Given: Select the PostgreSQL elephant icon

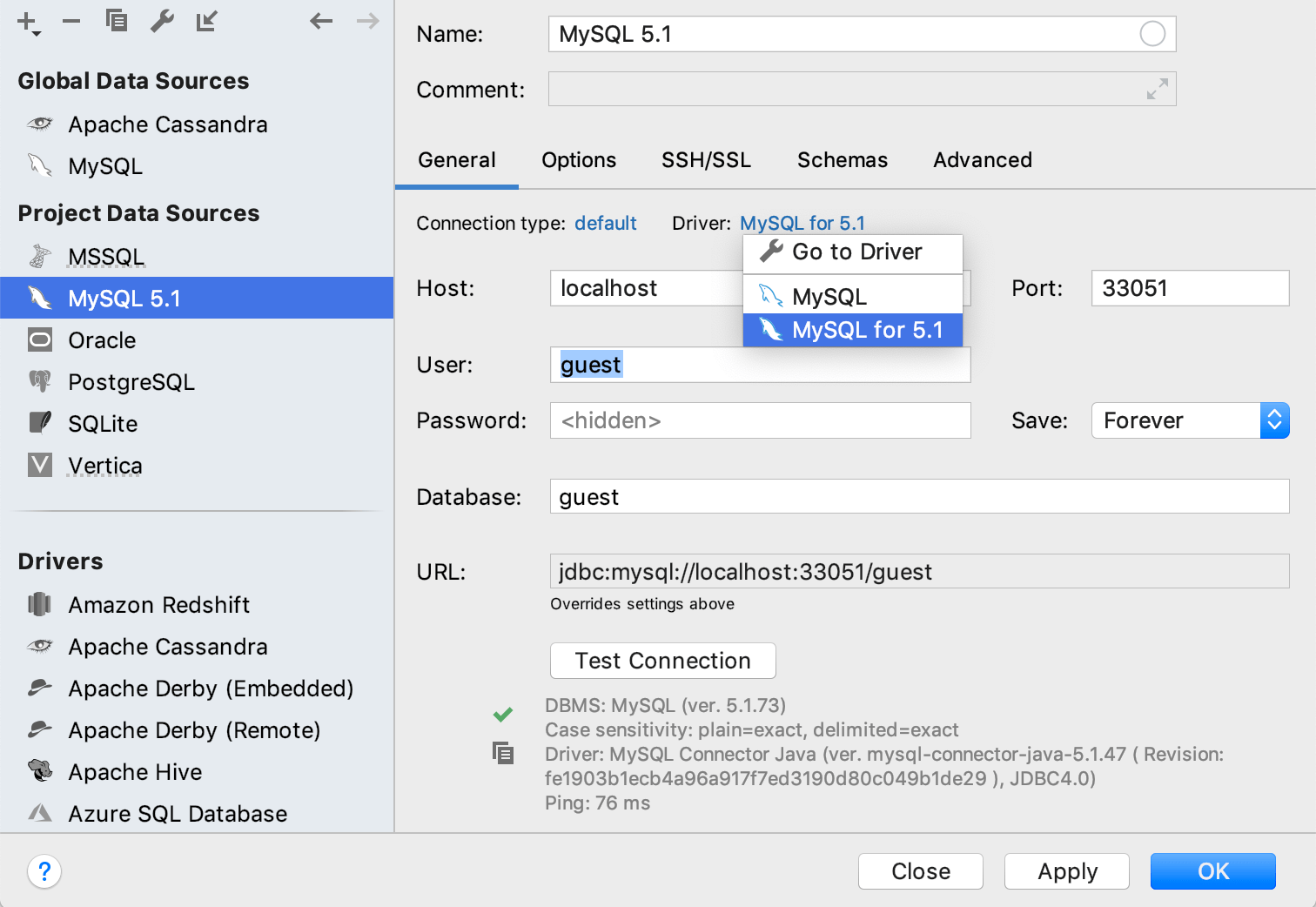Looking at the screenshot, I should [40, 381].
